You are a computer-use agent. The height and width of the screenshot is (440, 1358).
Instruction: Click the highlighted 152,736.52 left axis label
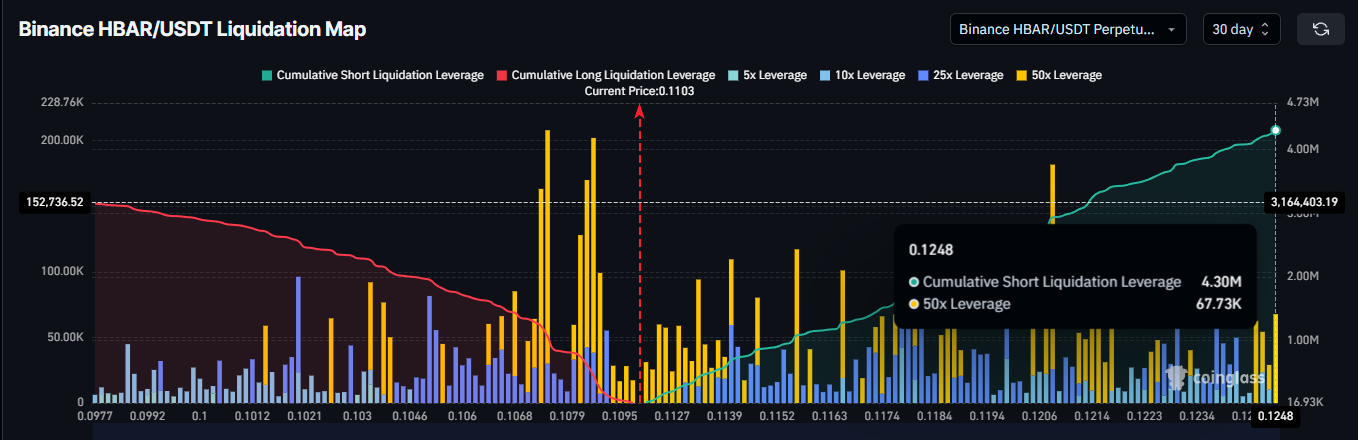pyautogui.click(x=55, y=203)
